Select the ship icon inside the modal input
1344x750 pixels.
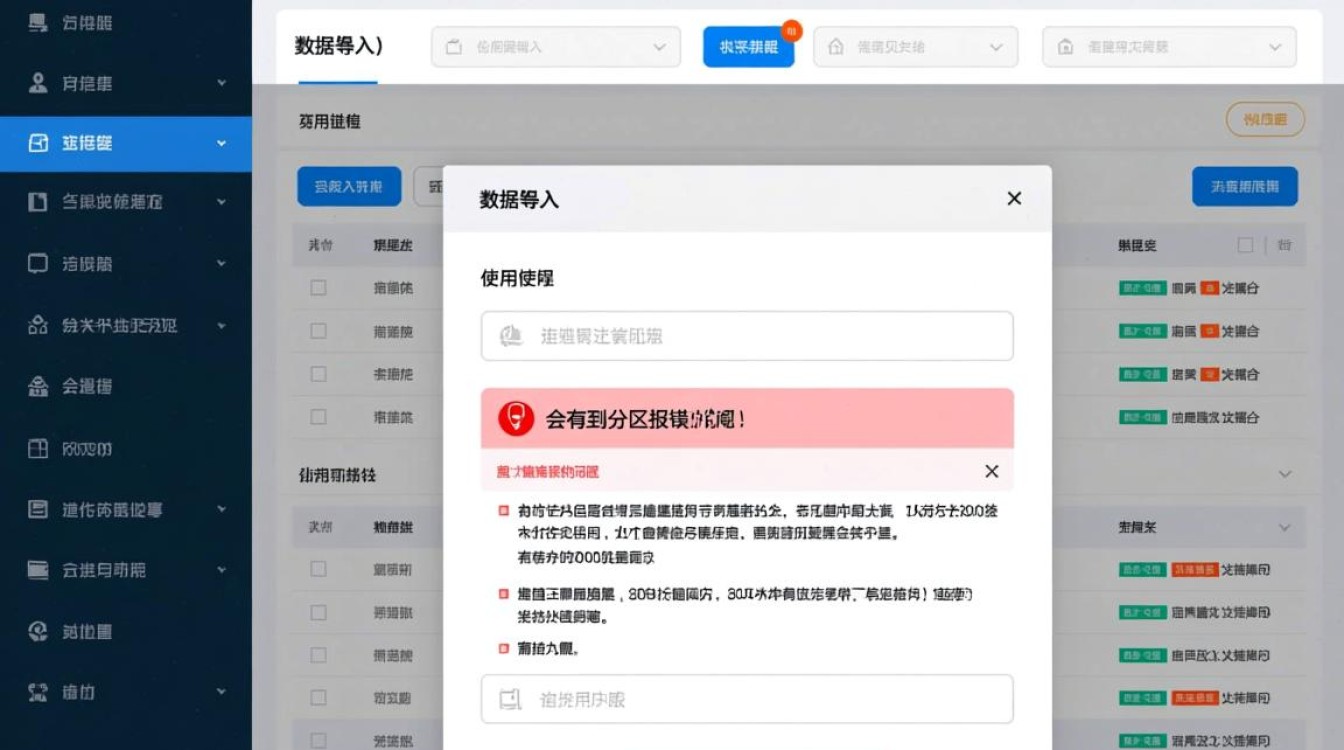[x=510, y=335]
